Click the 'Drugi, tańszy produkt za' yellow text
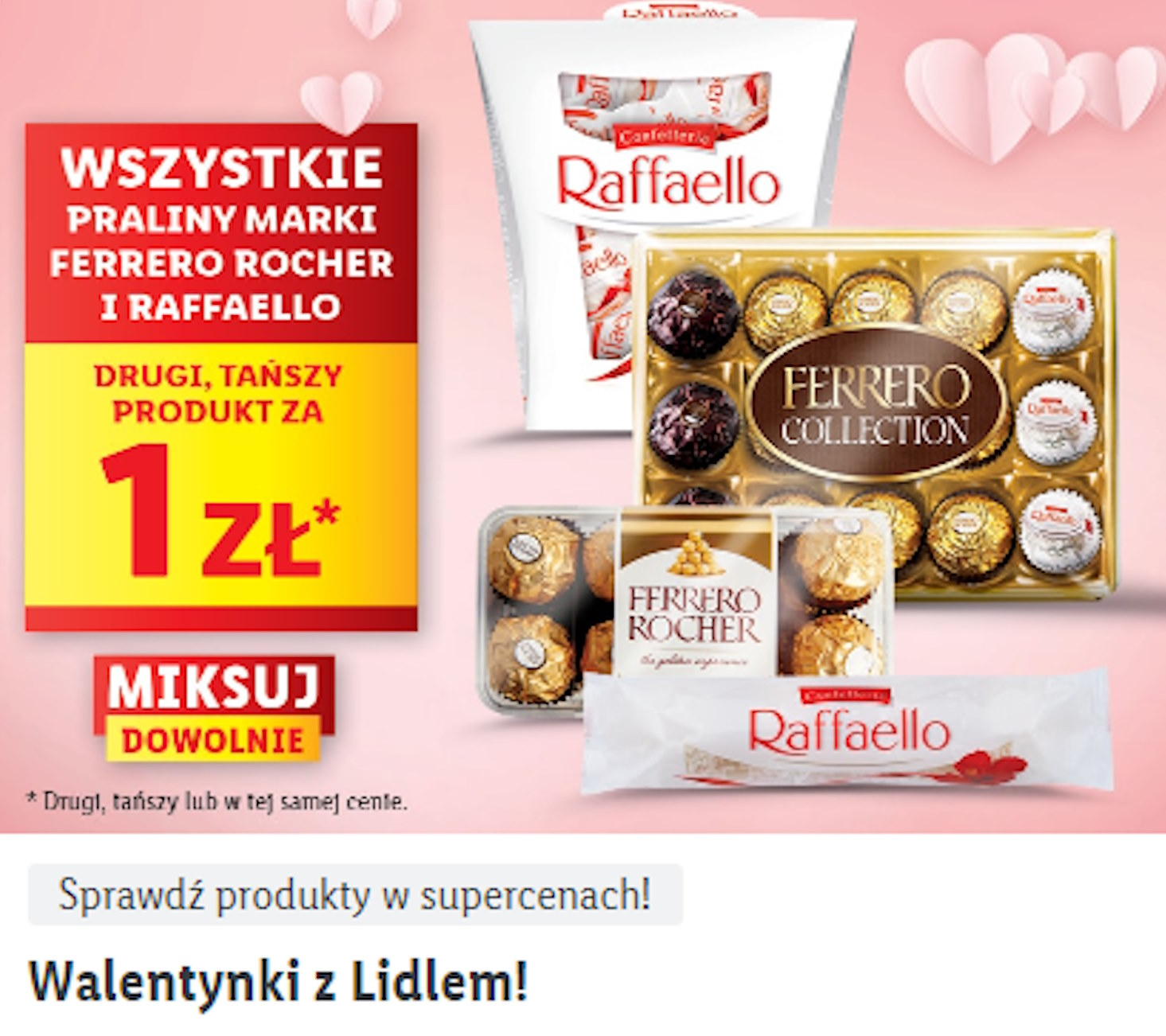1166x1036 pixels. tap(218, 393)
